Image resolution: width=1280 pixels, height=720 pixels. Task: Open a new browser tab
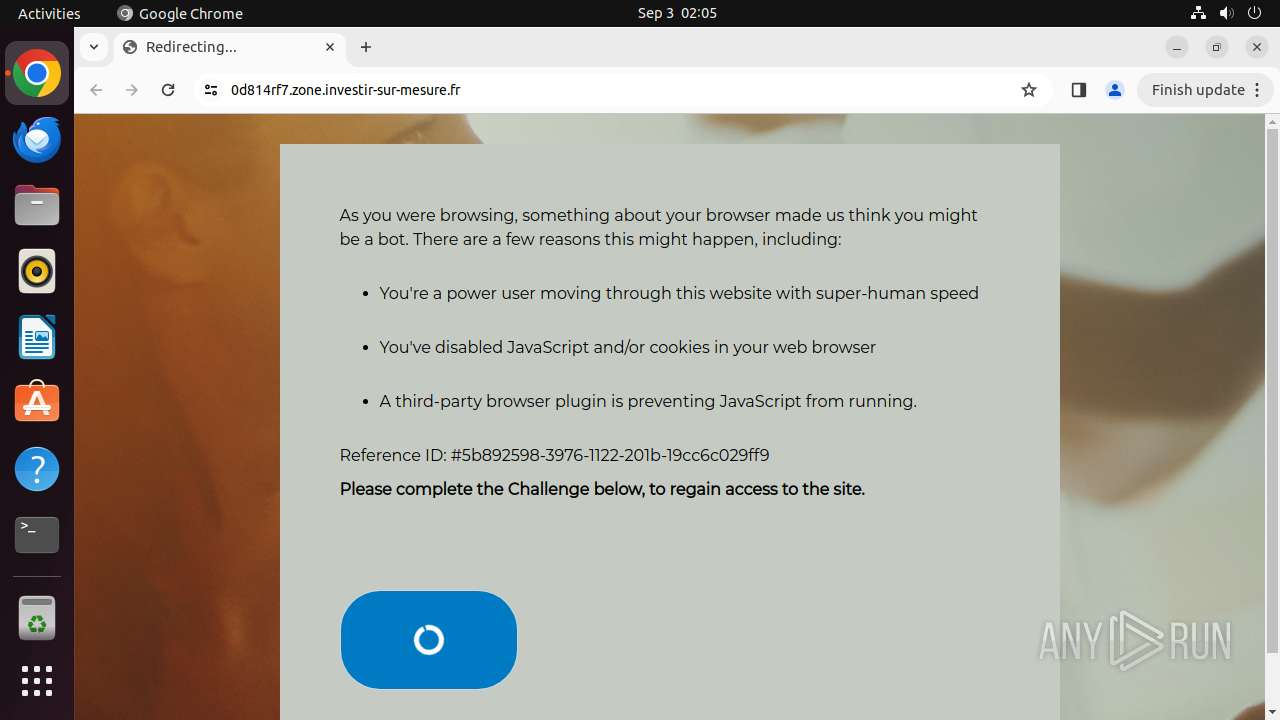click(366, 47)
